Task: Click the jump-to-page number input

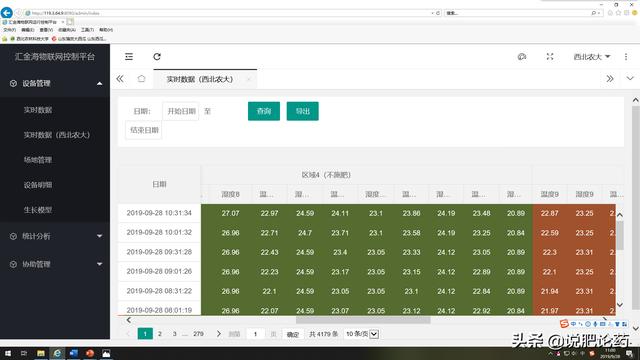Action: point(256,334)
